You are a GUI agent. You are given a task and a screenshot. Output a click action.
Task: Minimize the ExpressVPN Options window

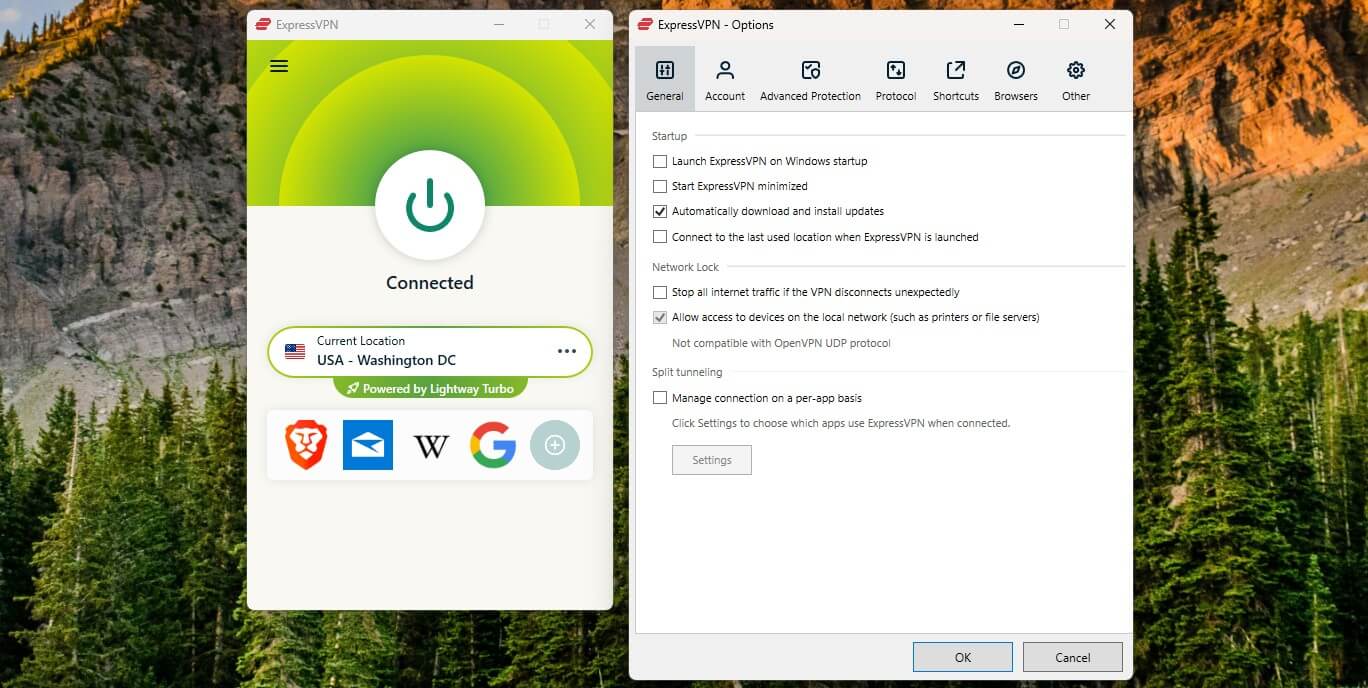tap(1017, 25)
